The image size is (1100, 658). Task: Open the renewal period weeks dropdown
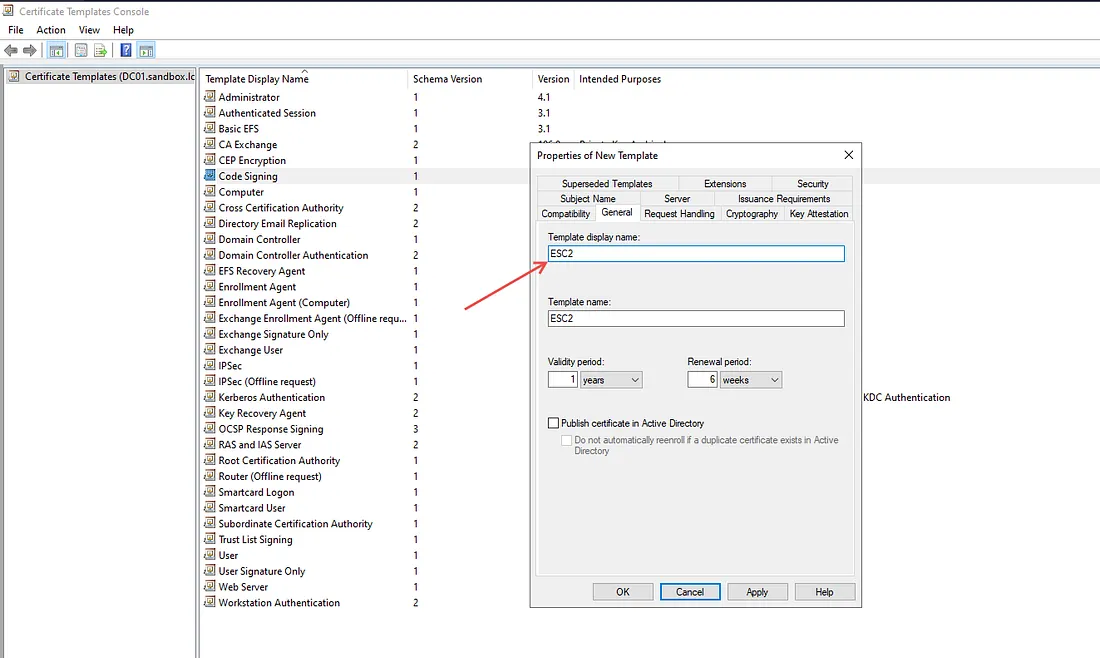coord(751,380)
